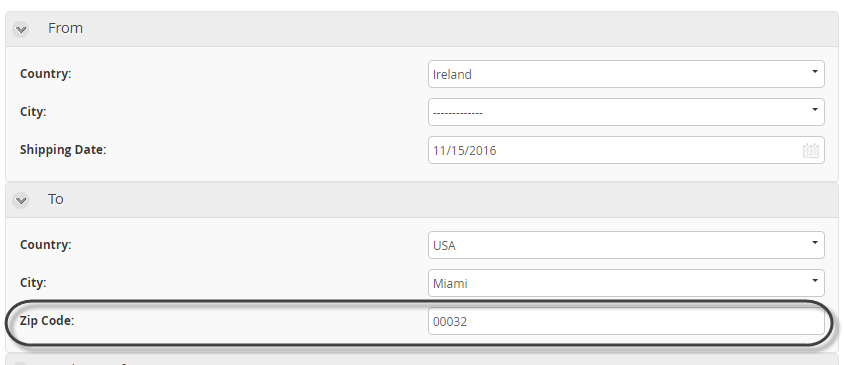Collapse the From section chevron icon
Image resolution: width=844 pixels, height=365 pixels.
[20, 30]
